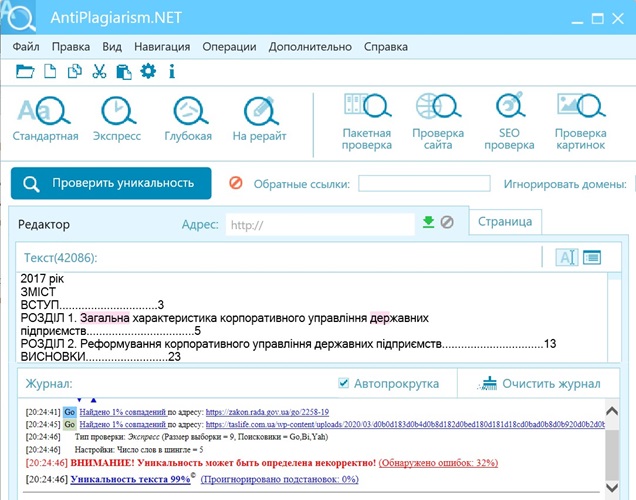Screen dimensions: 636x500
Task: Launch the Глубокая deep check
Action: tap(188, 119)
